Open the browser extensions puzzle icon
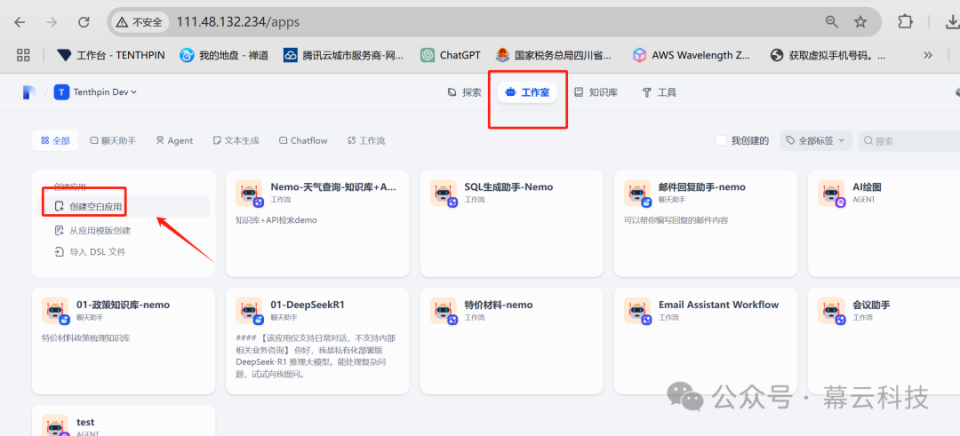960x436 pixels. [x=905, y=22]
